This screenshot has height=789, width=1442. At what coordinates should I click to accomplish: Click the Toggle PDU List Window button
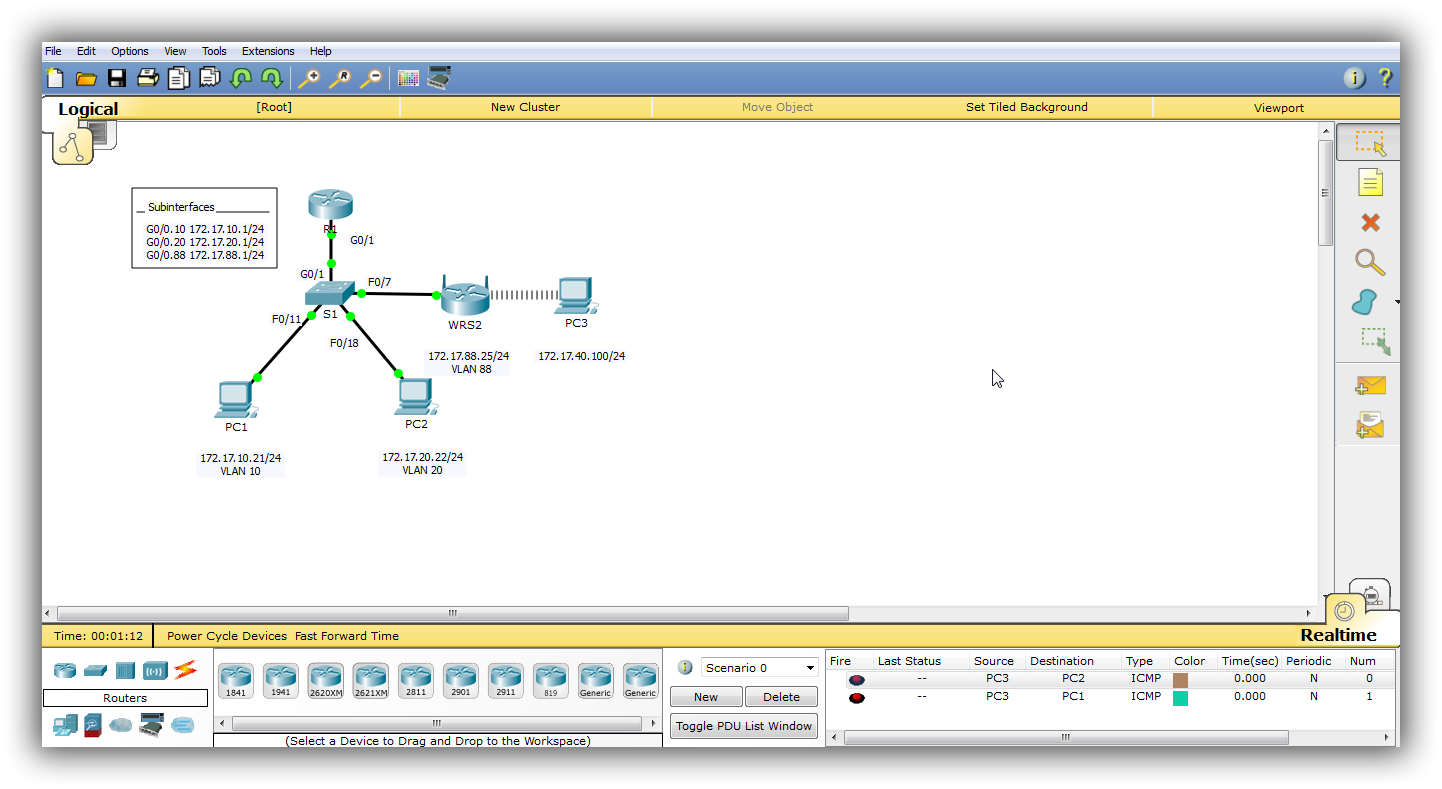tap(743, 725)
